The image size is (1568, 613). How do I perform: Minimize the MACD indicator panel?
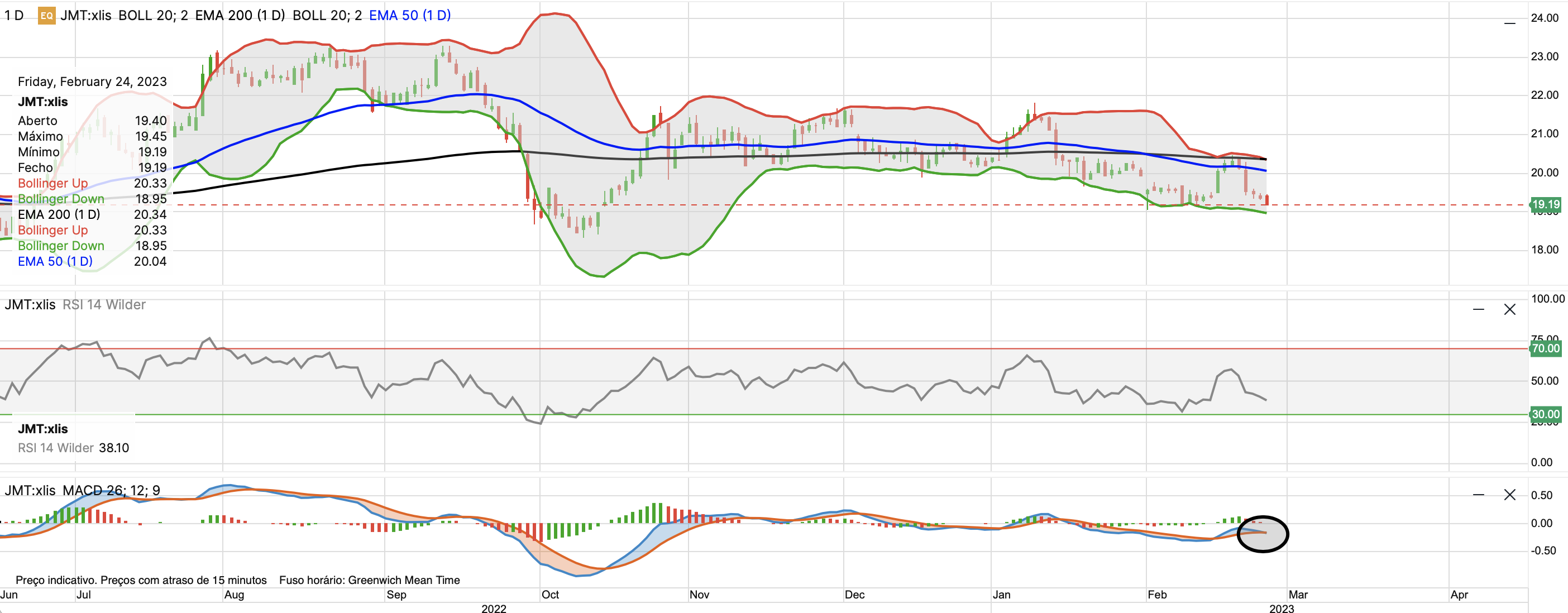tap(1479, 494)
